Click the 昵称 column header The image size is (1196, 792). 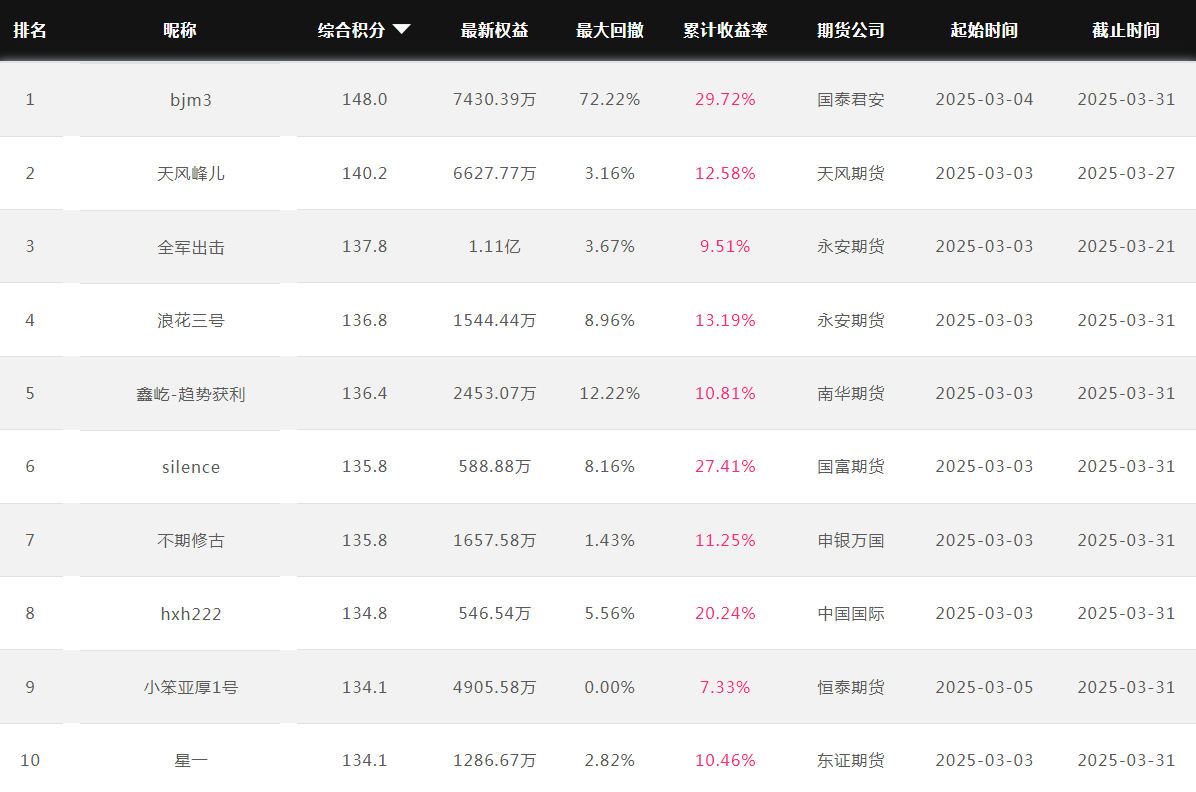(x=179, y=31)
